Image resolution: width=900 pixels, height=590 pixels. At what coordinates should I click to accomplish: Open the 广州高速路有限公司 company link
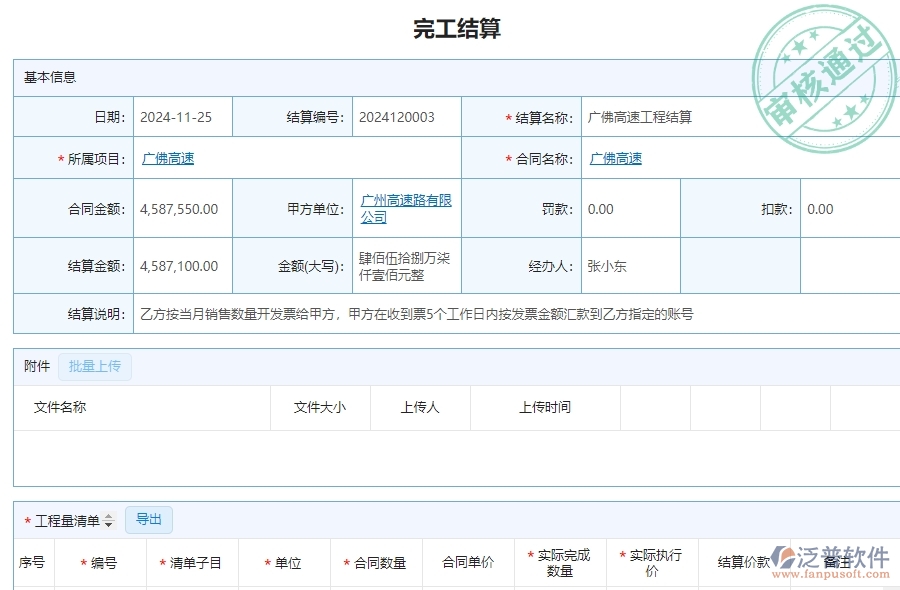pos(405,208)
